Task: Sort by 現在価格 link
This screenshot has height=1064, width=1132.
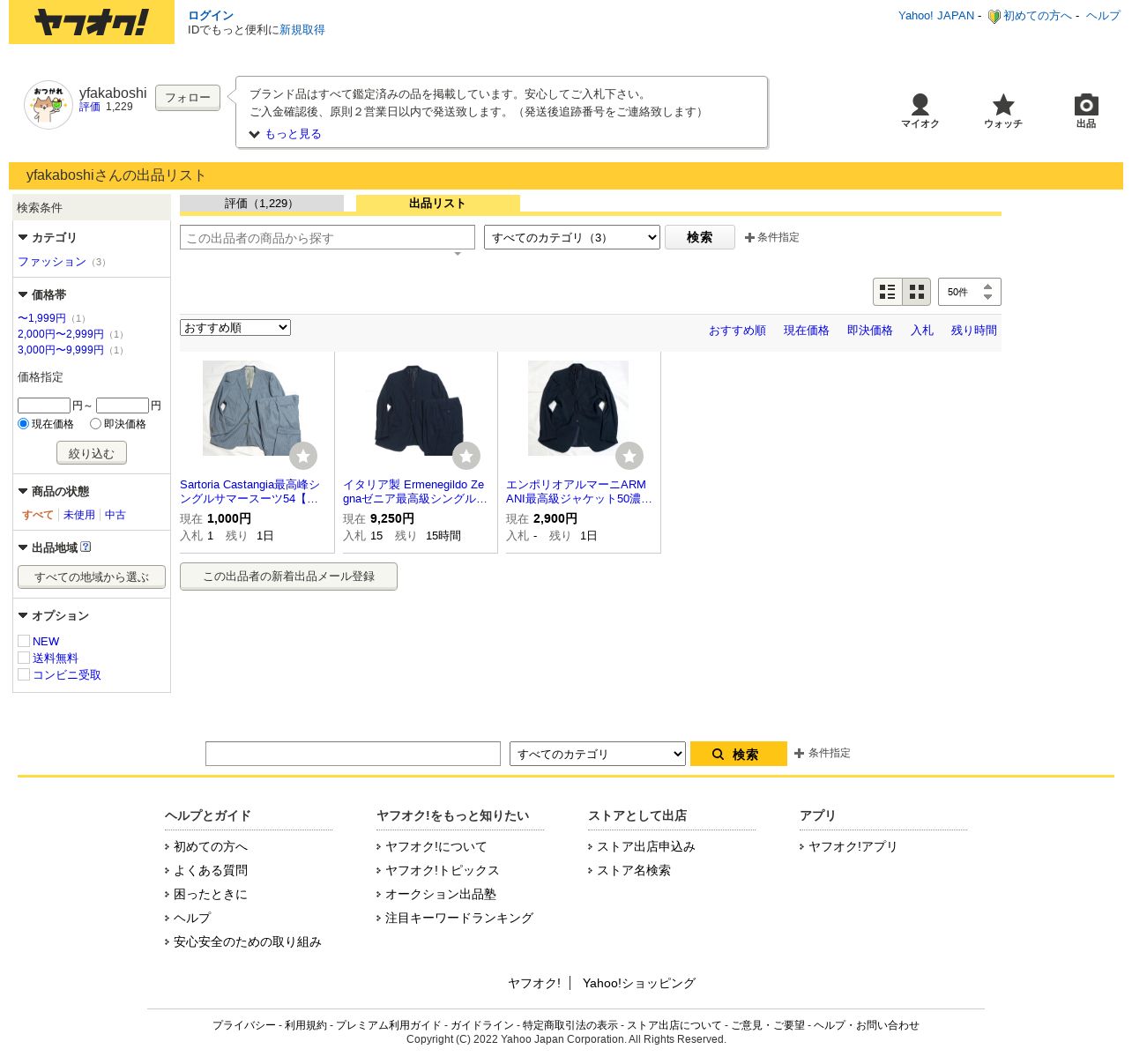Action: pyautogui.click(x=807, y=331)
